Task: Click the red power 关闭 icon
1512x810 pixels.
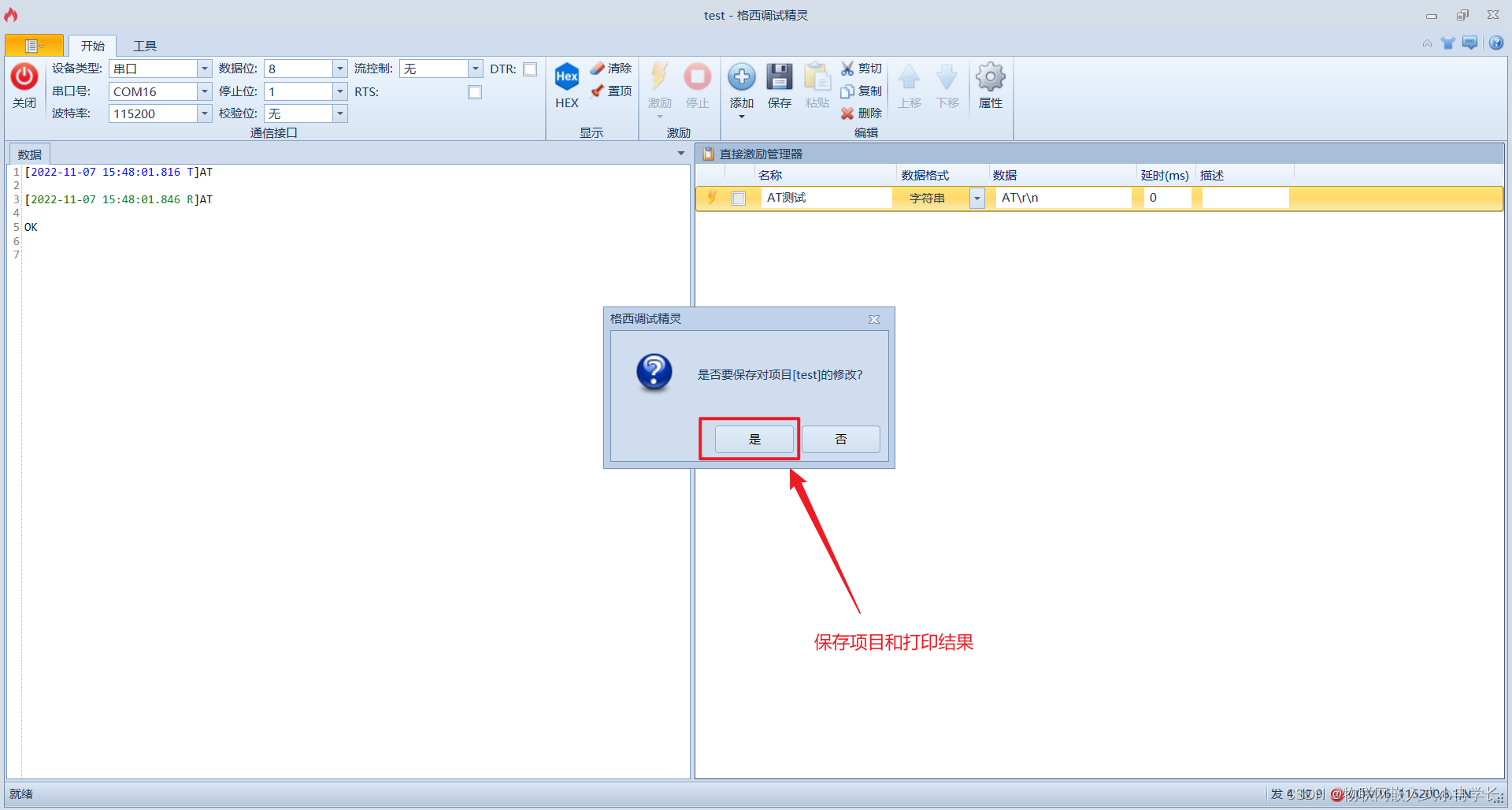Action: pos(24,77)
